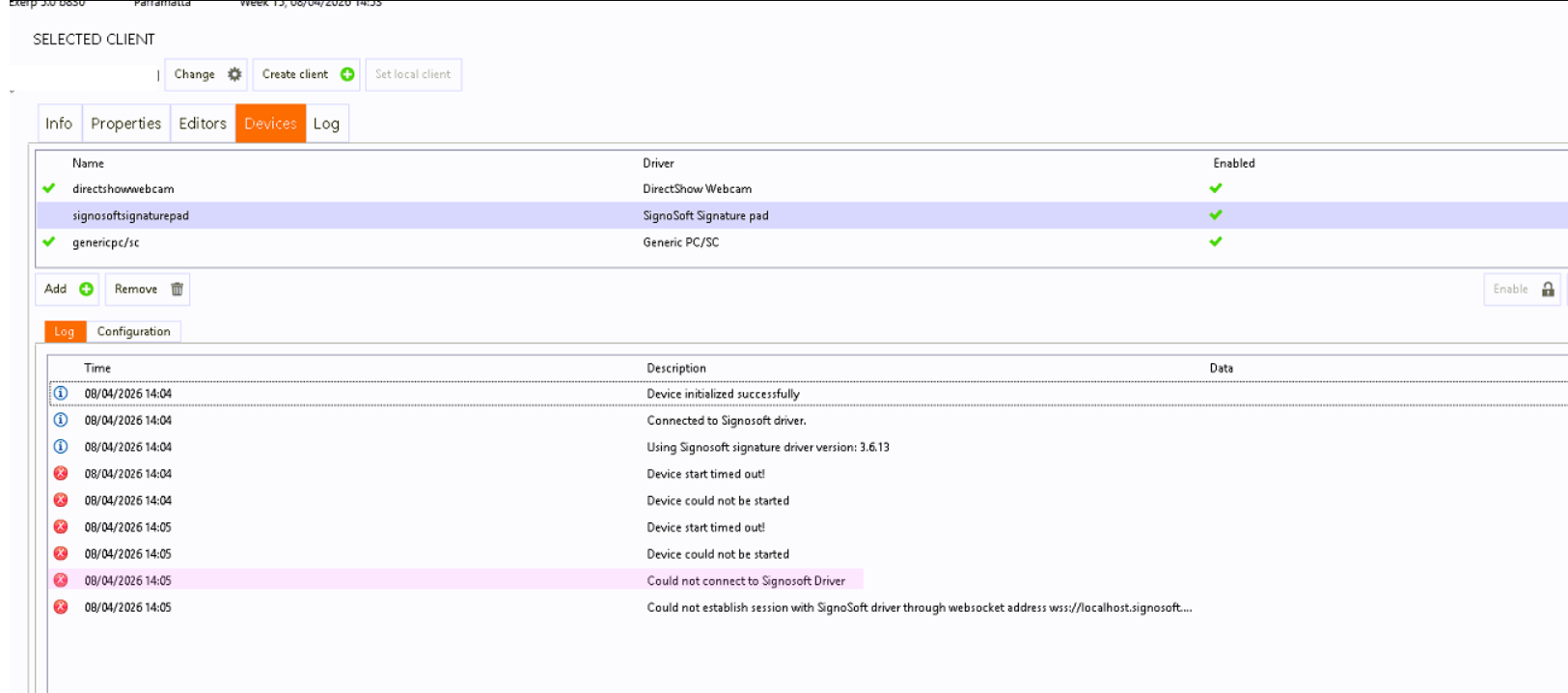Select the genericpc/sc device row

click(106, 242)
